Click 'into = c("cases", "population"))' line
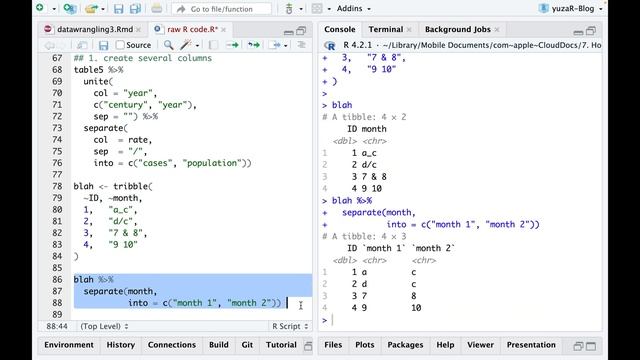640x360 pixels. click(172, 163)
